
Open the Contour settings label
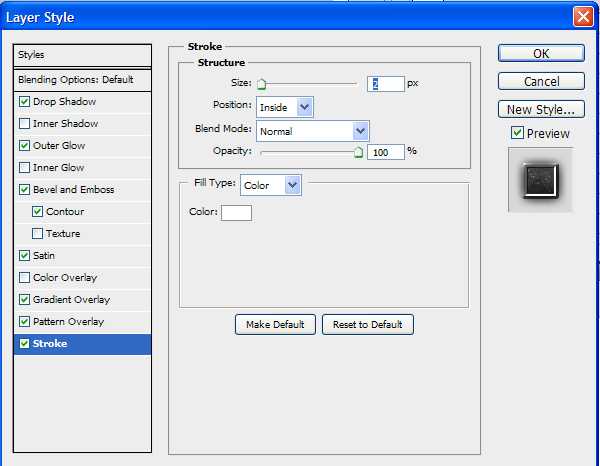pyautogui.click(x=65, y=212)
